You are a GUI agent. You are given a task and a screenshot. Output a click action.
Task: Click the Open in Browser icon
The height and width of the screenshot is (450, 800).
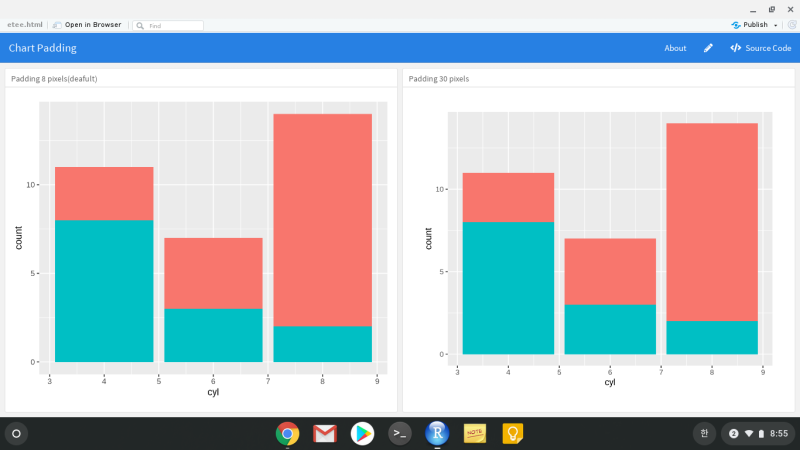[x=57, y=25]
